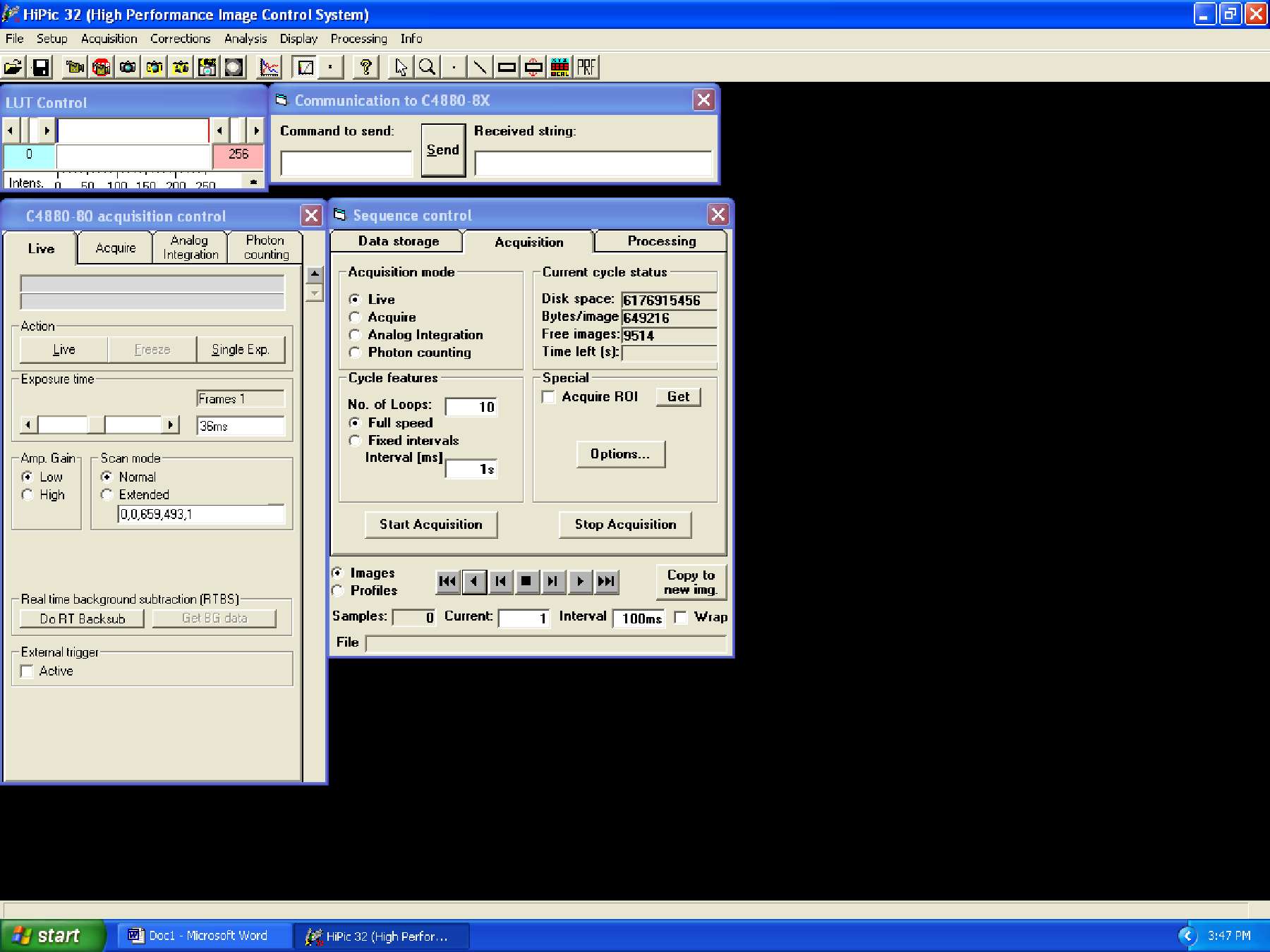This screenshot has height=952, width=1270.
Task: Select the line drawing tool icon
Action: 480,68
